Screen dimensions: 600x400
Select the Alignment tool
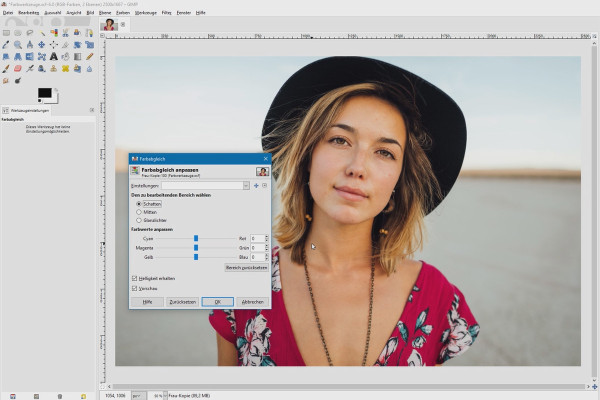[54, 45]
